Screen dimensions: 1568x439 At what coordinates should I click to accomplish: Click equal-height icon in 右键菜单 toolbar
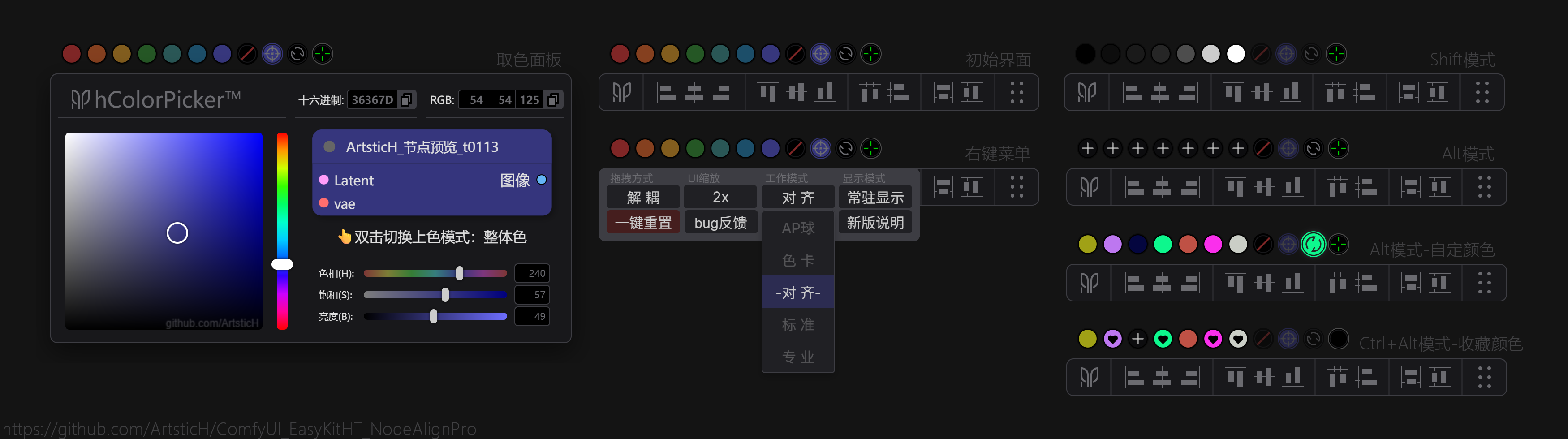click(972, 187)
